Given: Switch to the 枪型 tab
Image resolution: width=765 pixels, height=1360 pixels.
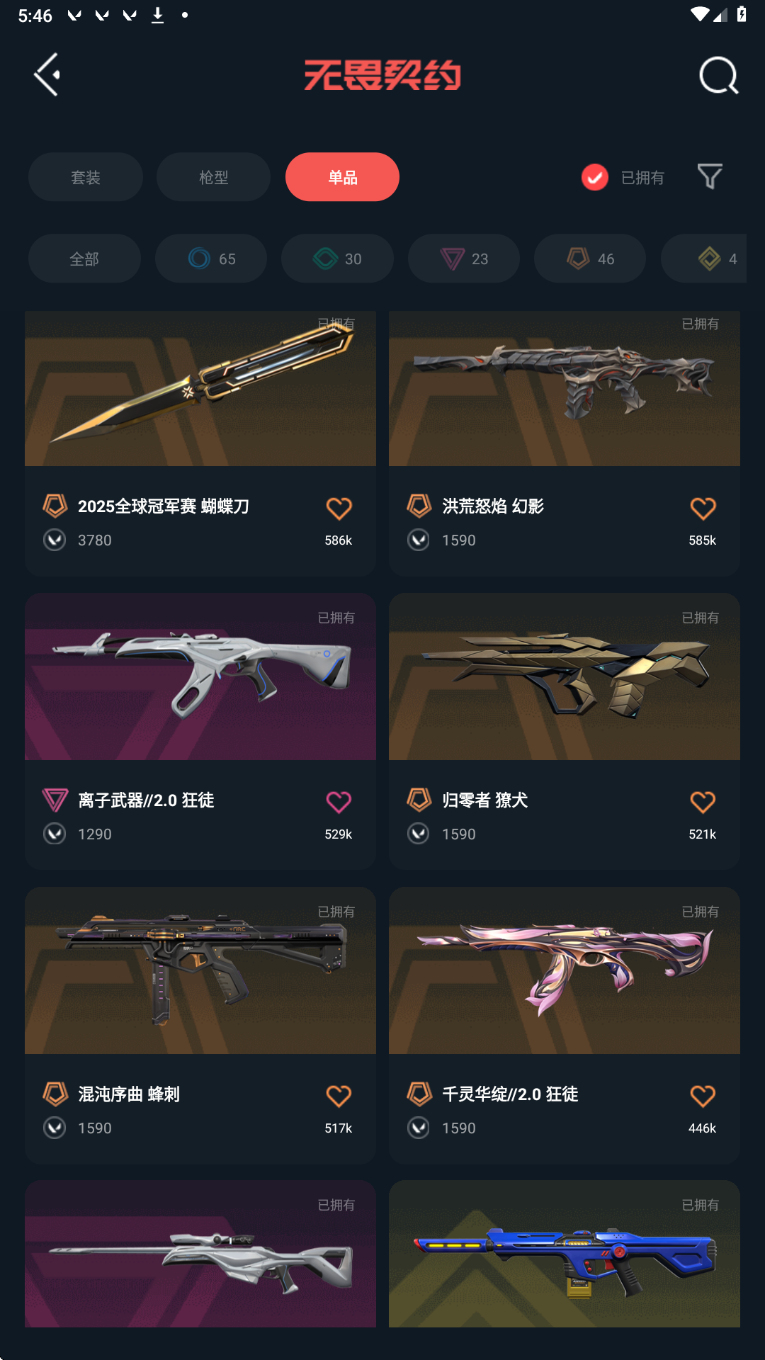Looking at the screenshot, I should click(214, 177).
